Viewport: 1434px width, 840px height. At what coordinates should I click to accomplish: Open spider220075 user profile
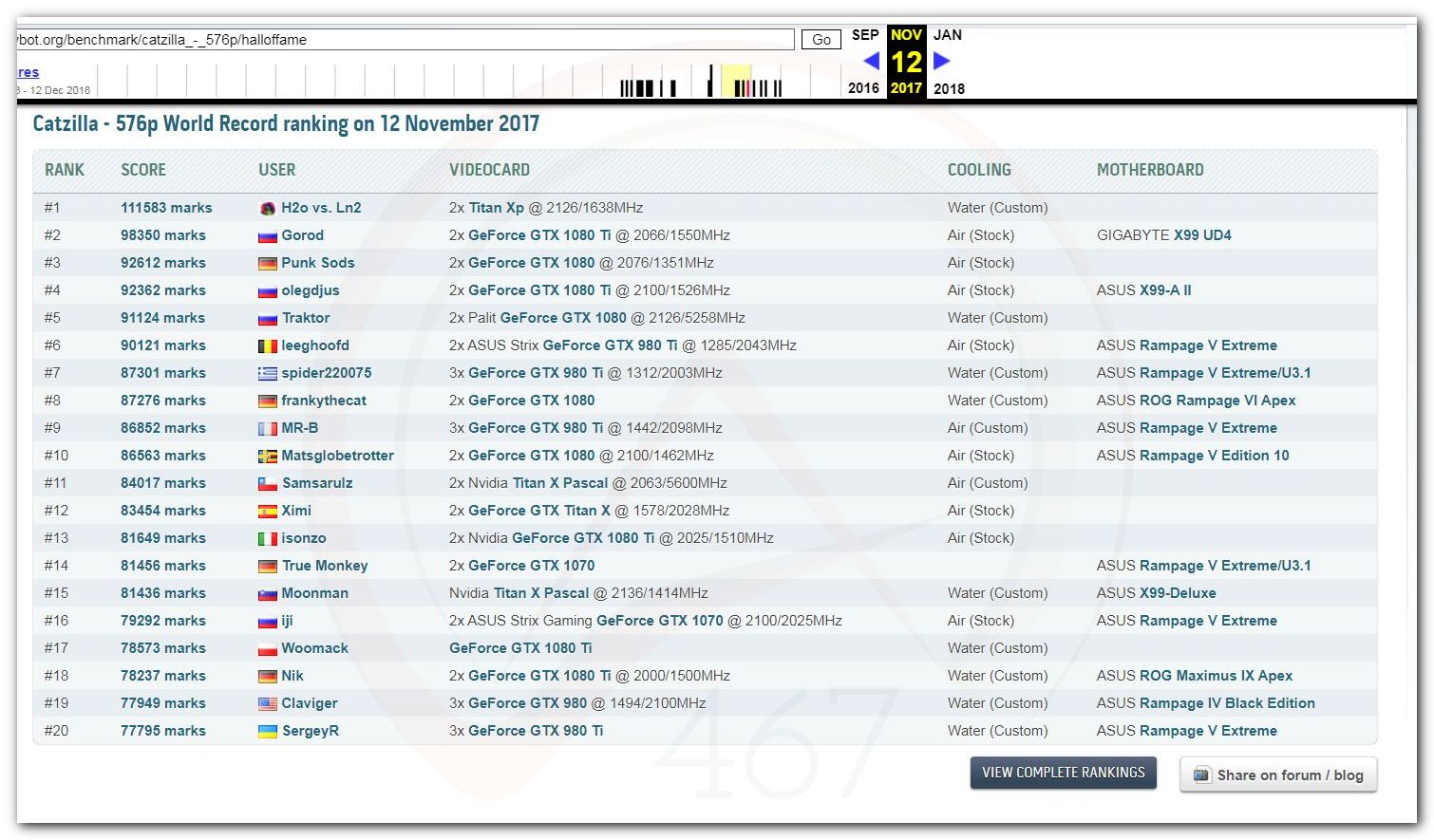(327, 373)
